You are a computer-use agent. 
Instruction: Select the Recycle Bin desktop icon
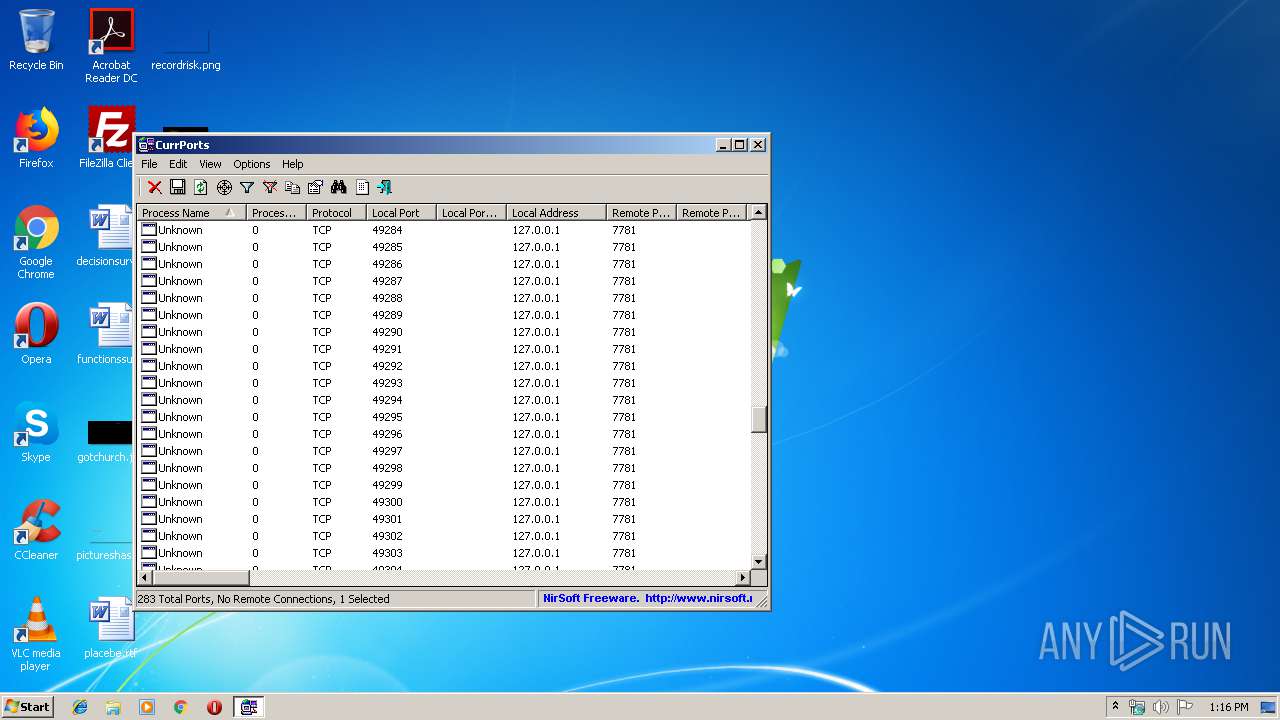tap(36, 40)
